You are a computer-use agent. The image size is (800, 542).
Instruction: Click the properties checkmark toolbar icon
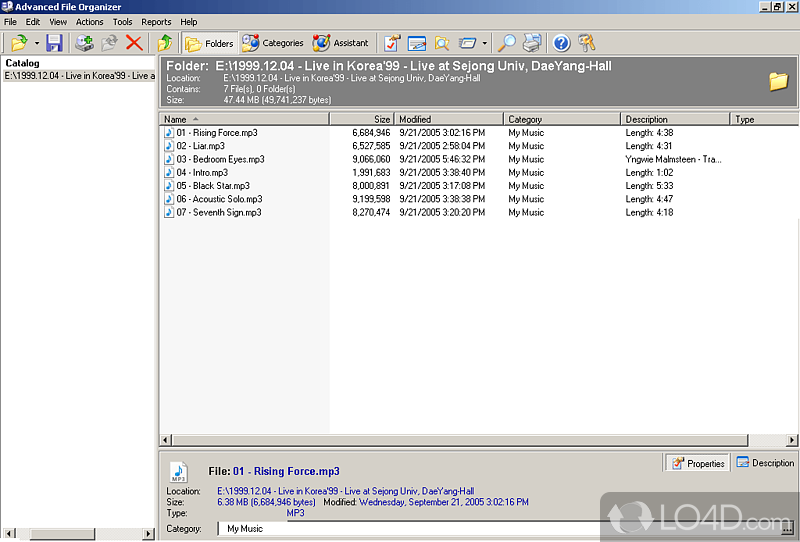coord(392,43)
